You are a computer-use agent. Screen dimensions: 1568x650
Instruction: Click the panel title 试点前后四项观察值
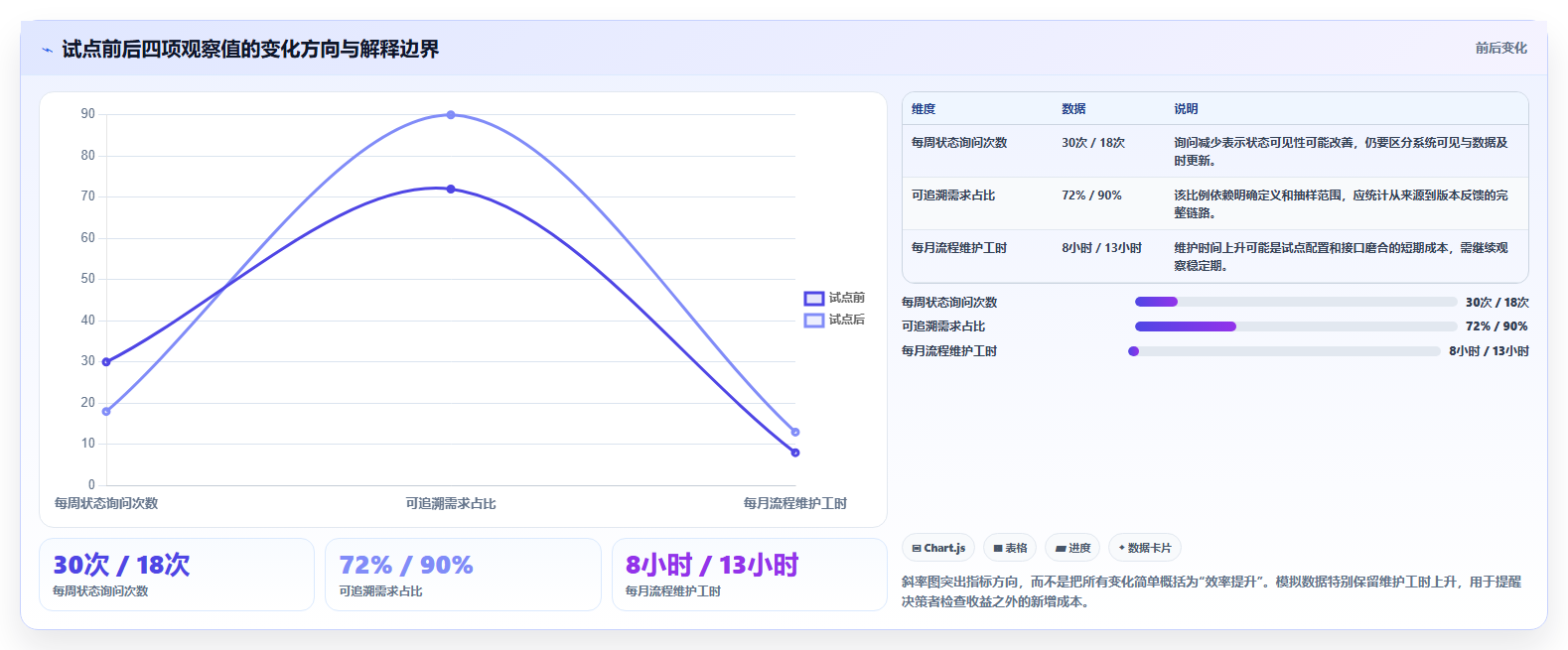[250, 50]
